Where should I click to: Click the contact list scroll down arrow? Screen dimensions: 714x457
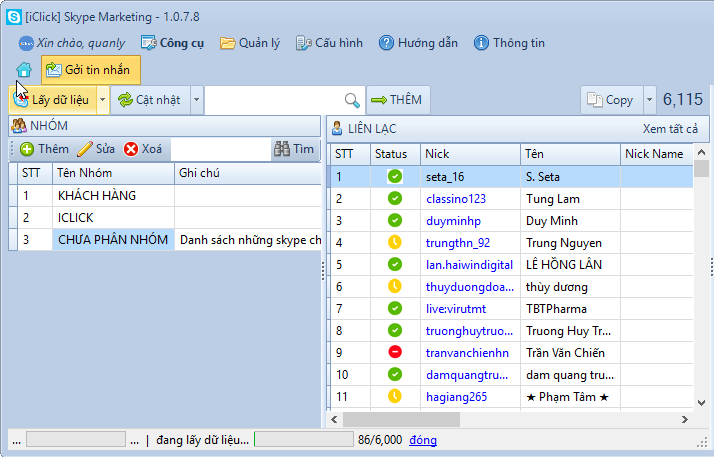click(x=702, y=403)
